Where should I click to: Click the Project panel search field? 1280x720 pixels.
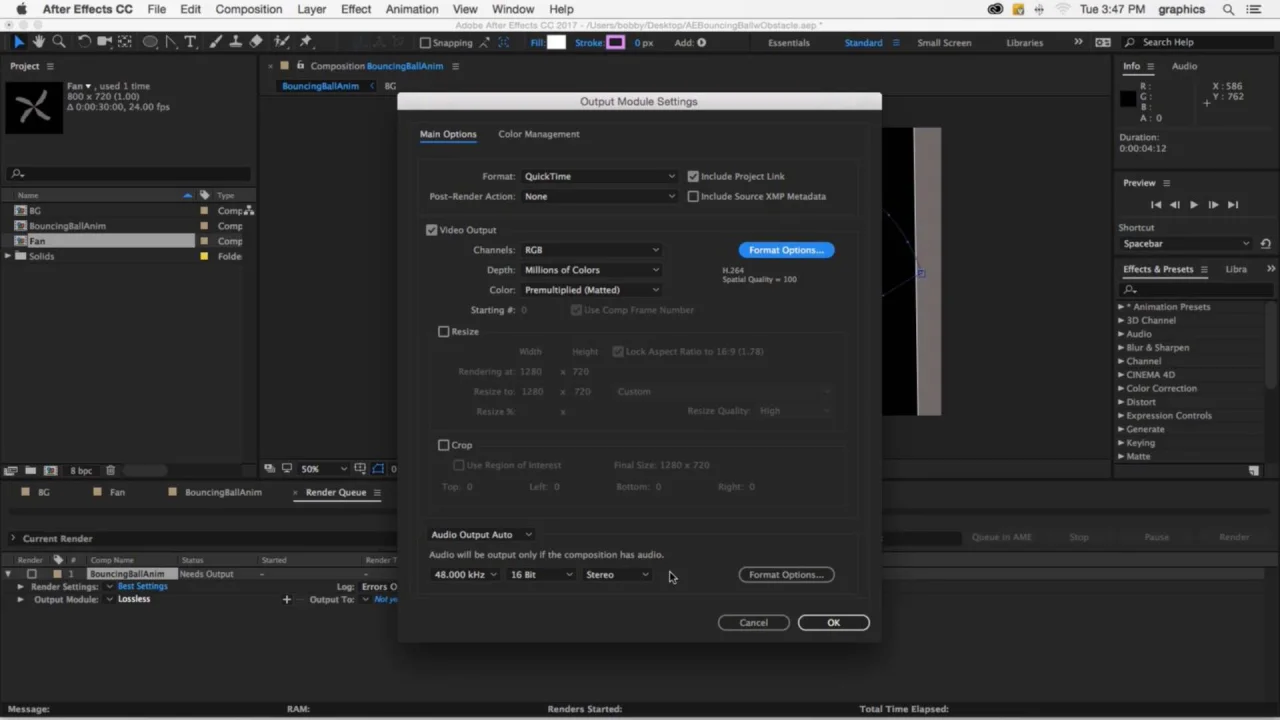pos(128,174)
